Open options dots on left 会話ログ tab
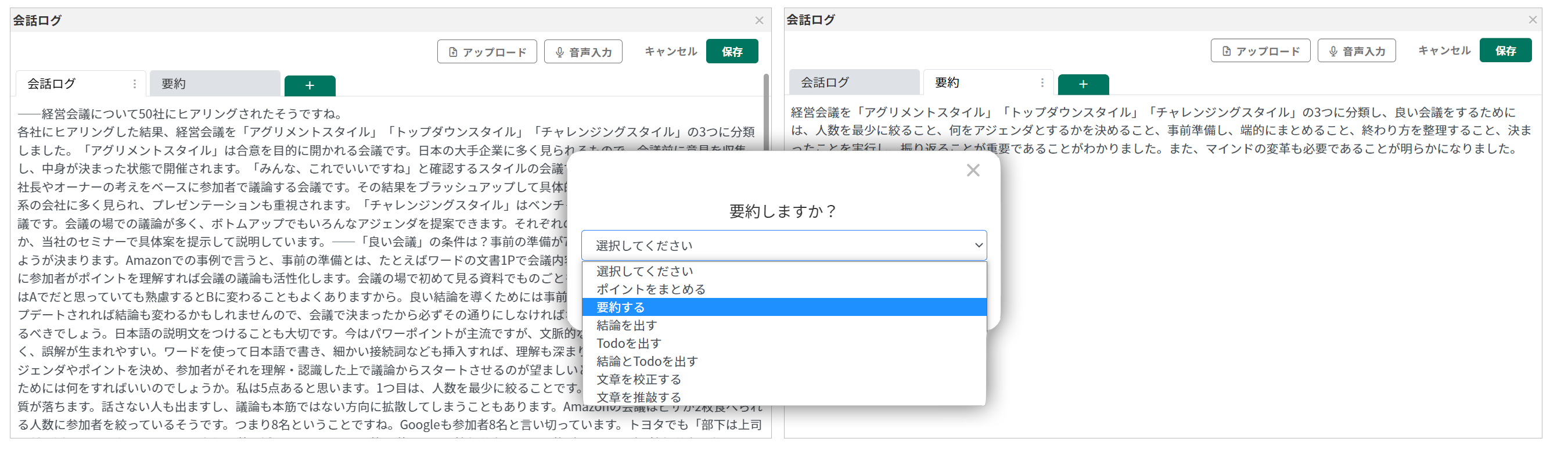1568x453 pixels. [135, 84]
